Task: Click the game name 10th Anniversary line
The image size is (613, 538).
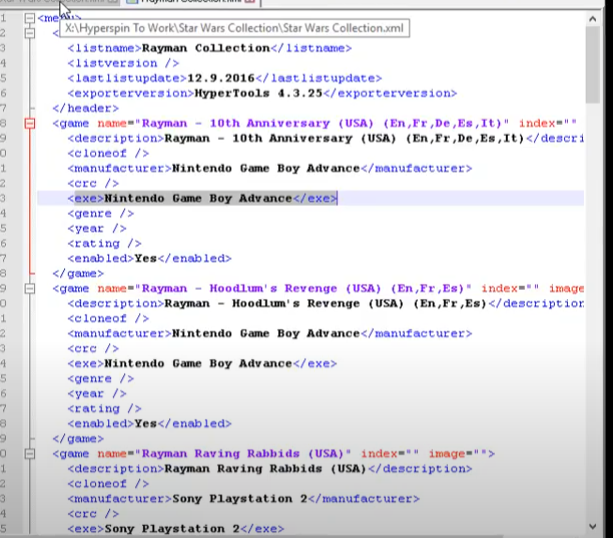Action: [314, 124]
